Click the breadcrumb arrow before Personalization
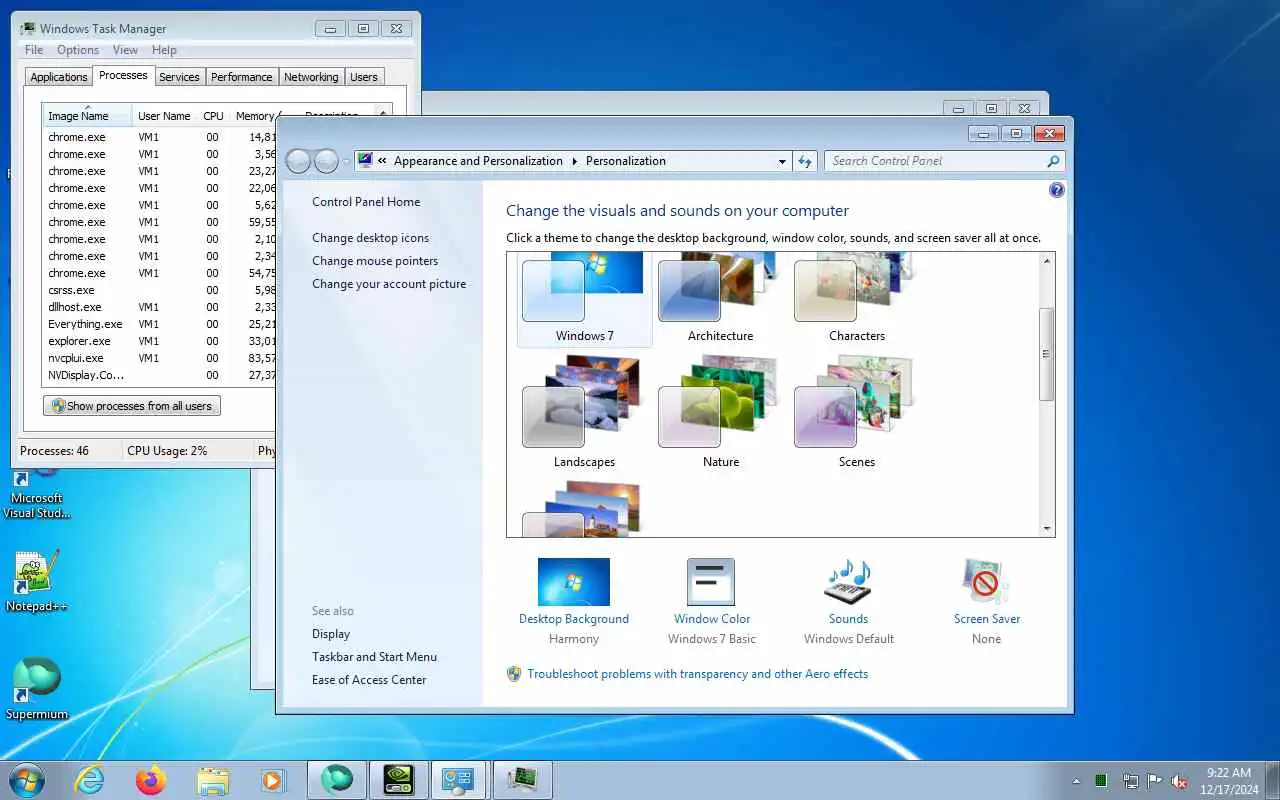1280x800 pixels. 574,161
